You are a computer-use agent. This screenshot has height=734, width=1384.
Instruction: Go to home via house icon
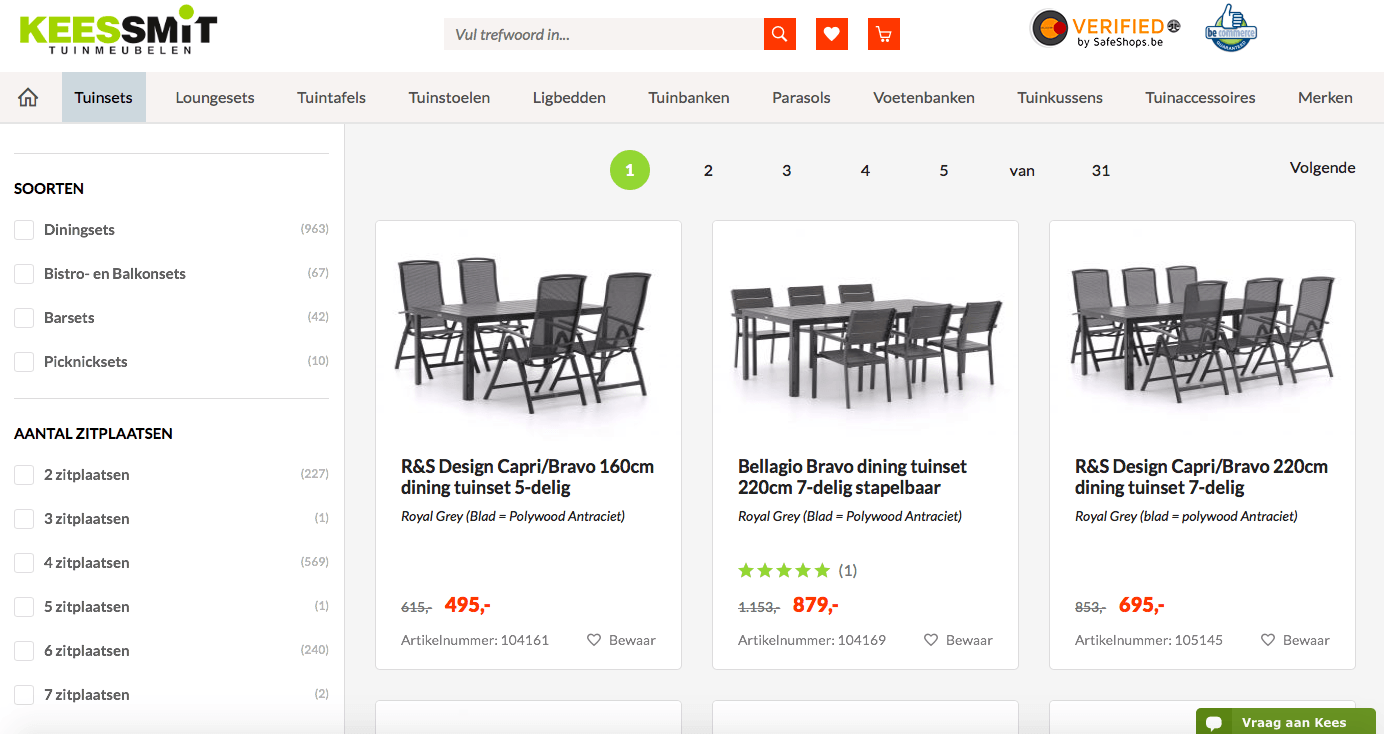pos(28,97)
